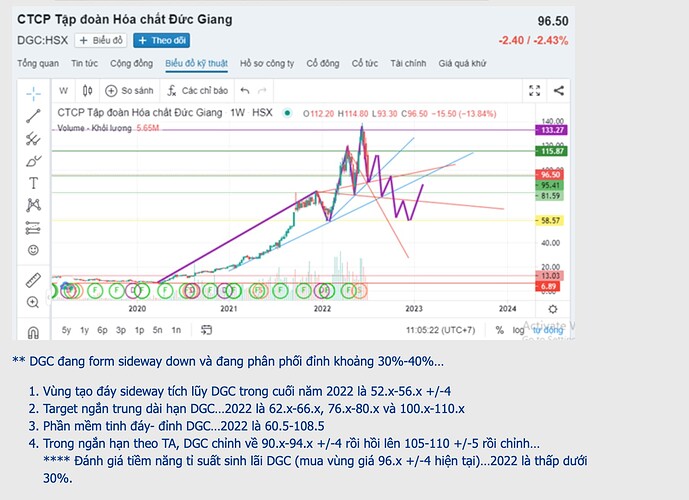Open the prediction and measurement tools
The height and width of the screenshot is (500, 689).
tap(33, 228)
